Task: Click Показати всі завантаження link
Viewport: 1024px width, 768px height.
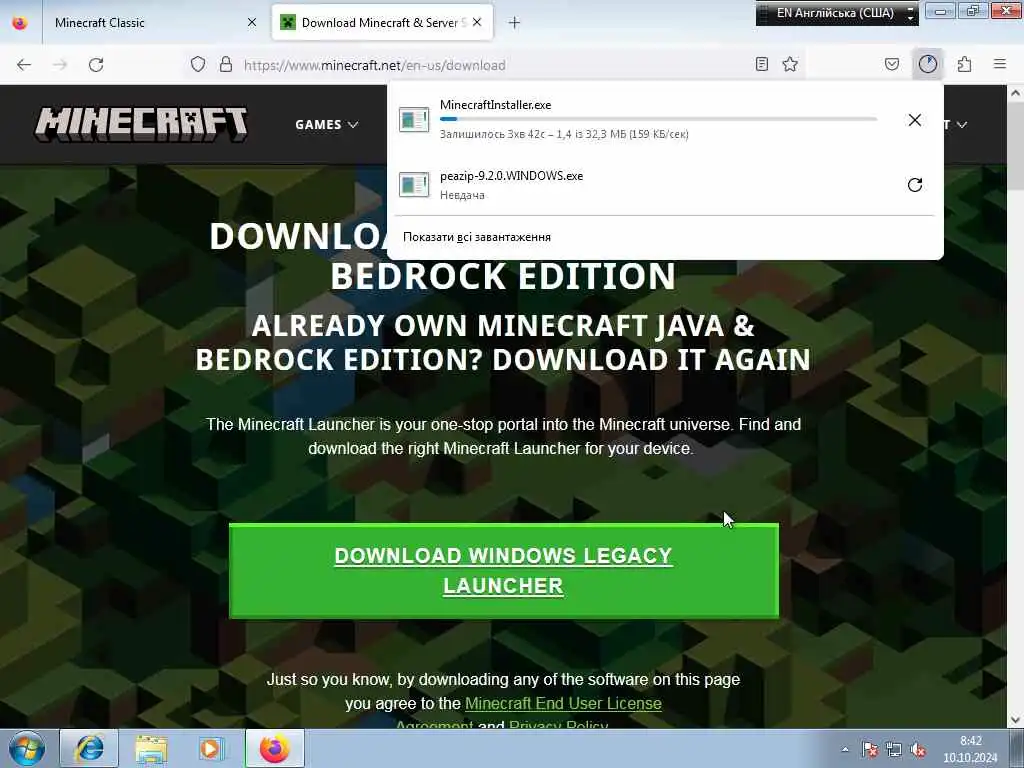Action: 477,237
